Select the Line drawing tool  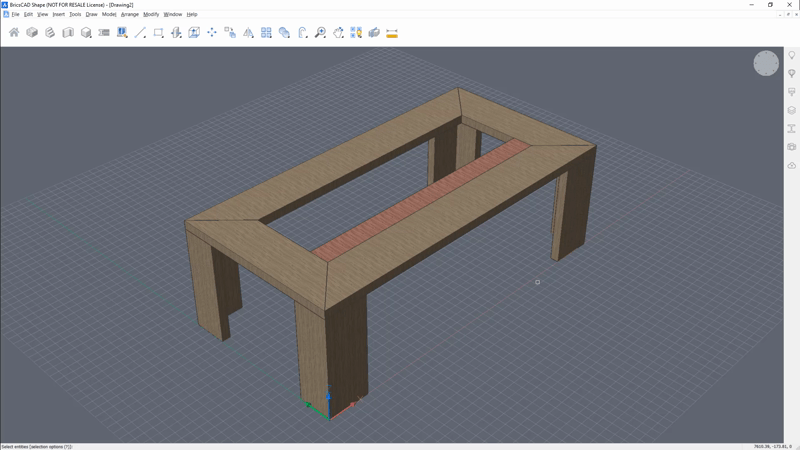[140, 33]
